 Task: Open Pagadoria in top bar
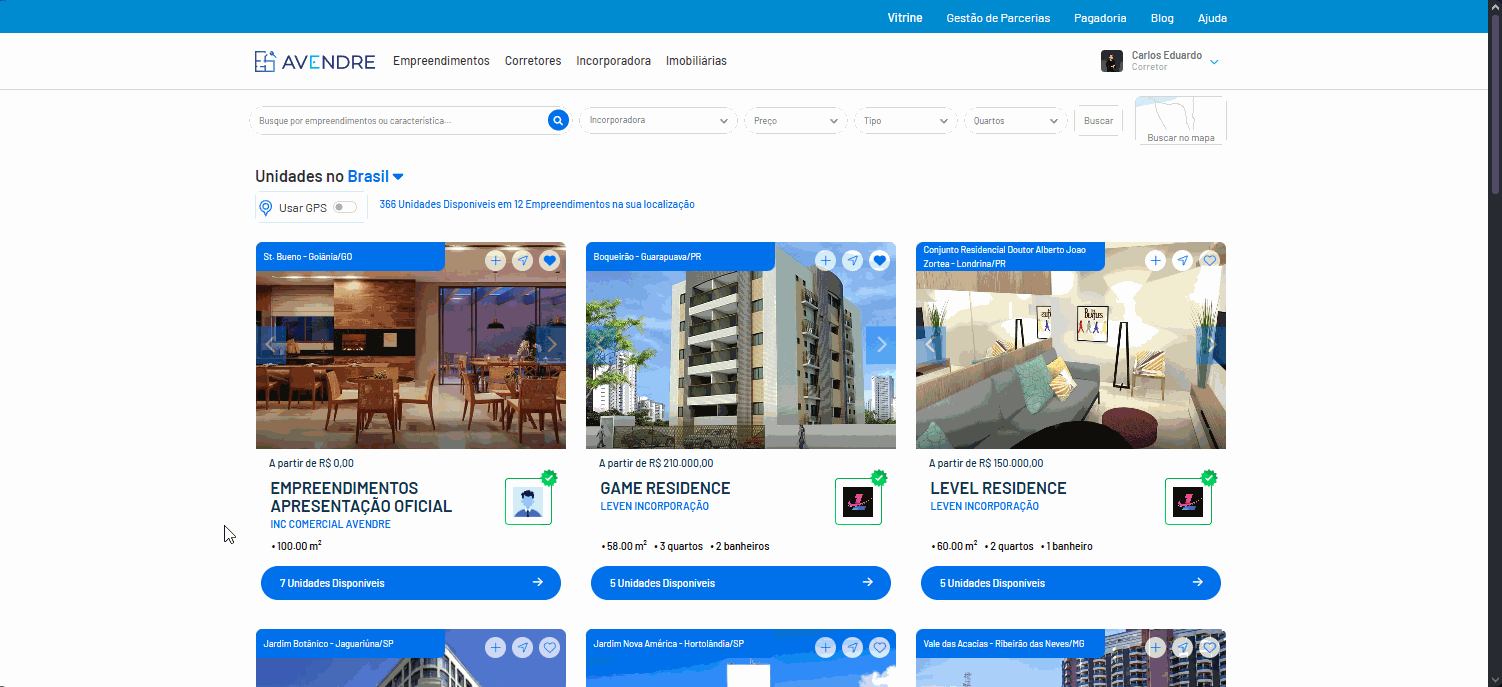(x=1100, y=18)
